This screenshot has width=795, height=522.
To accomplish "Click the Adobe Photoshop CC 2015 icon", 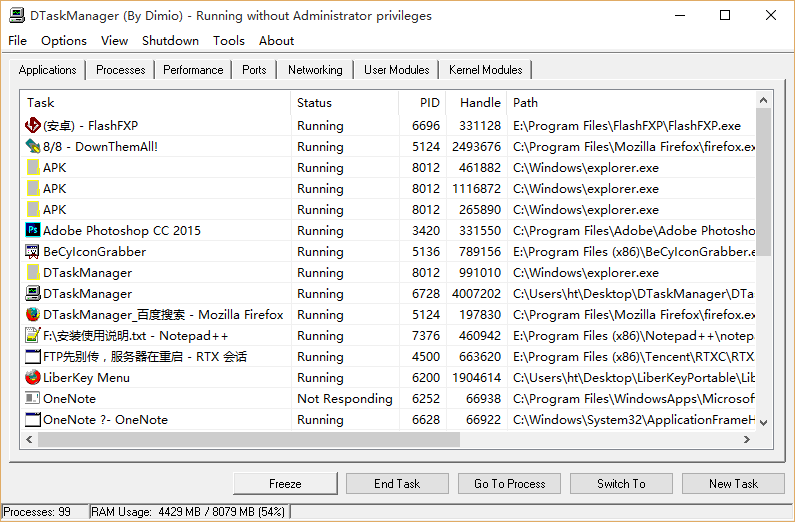I will pyautogui.click(x=33, y=231).
